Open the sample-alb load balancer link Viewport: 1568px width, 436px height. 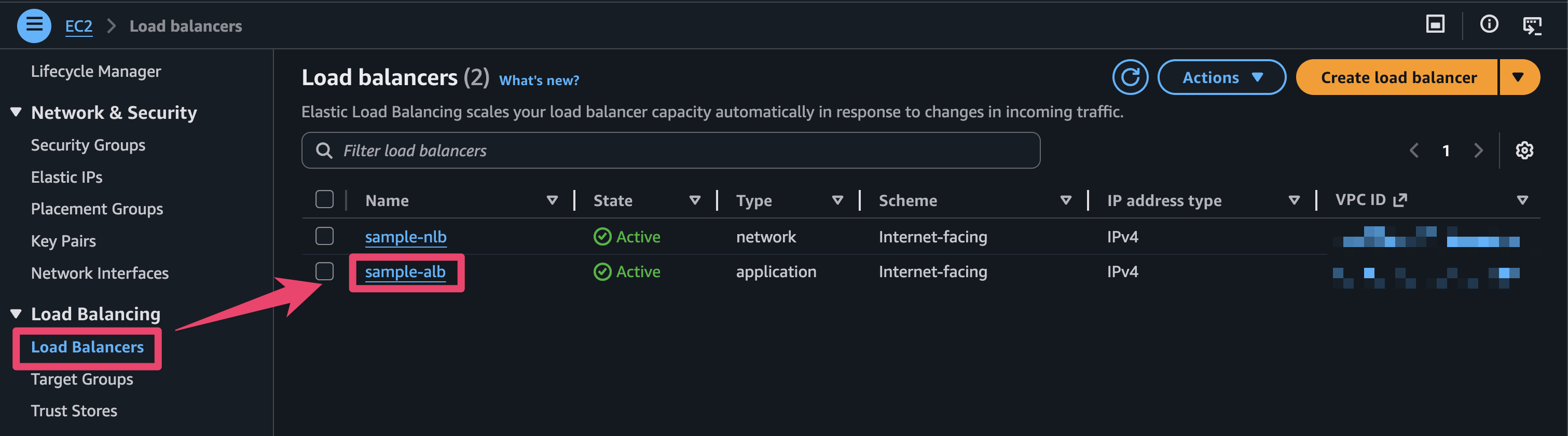[405, 271]
